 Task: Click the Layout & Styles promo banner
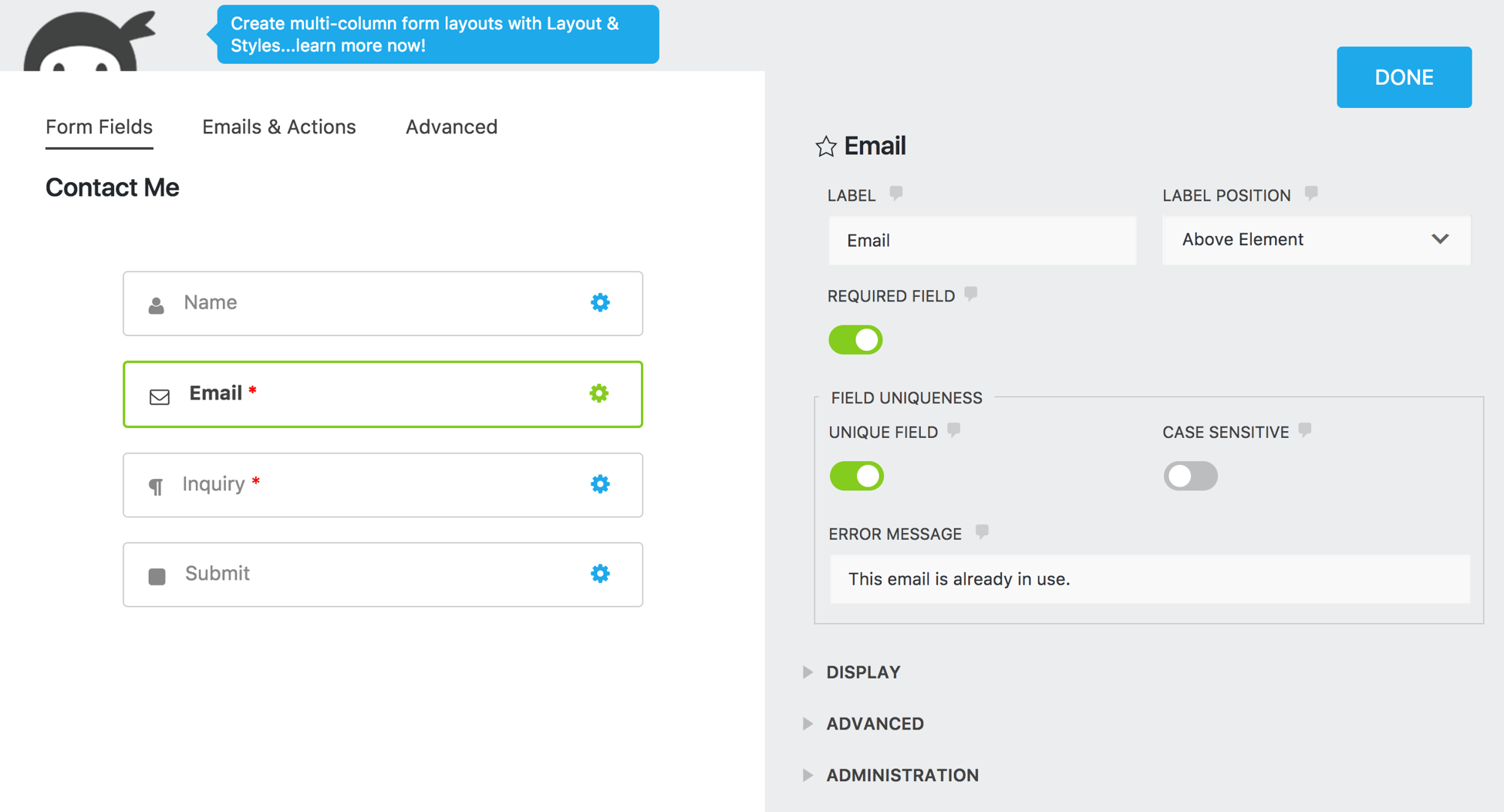pos(437,35)
